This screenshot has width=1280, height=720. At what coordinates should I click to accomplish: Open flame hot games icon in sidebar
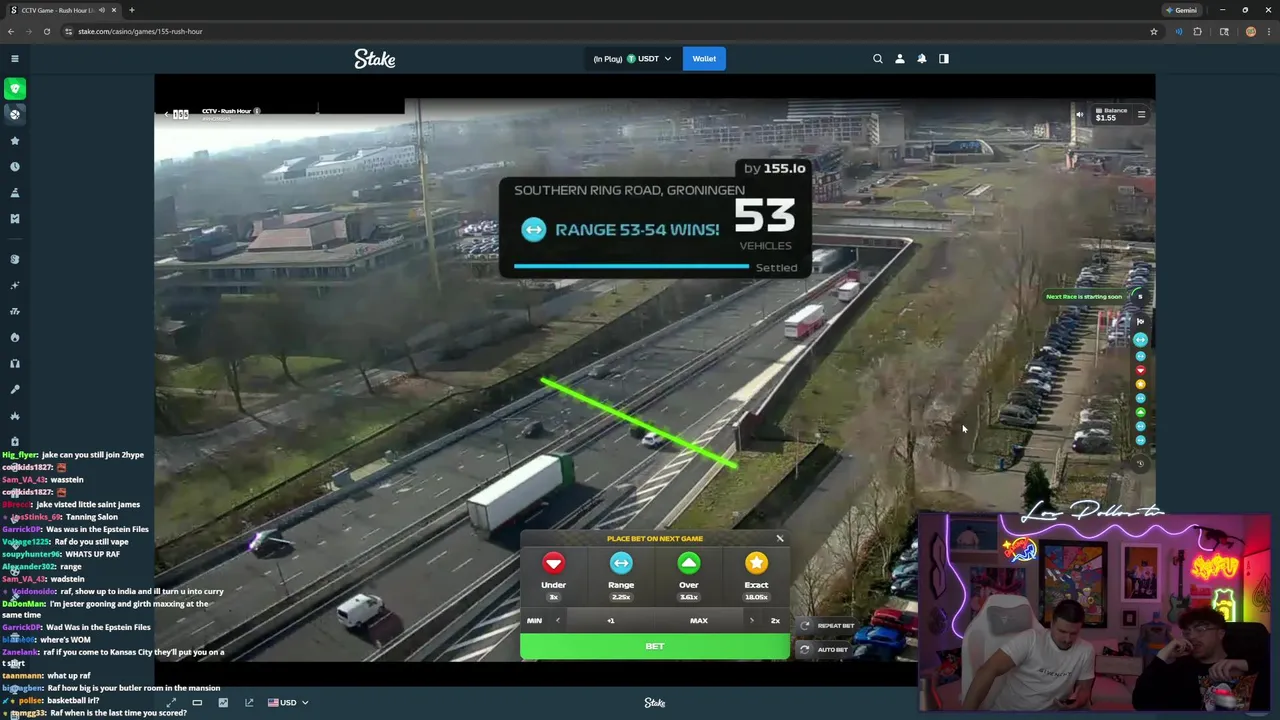coord(15,337)
